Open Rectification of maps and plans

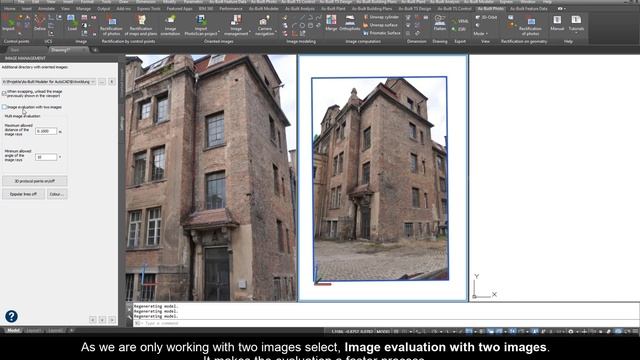click(x=141, y=25)
